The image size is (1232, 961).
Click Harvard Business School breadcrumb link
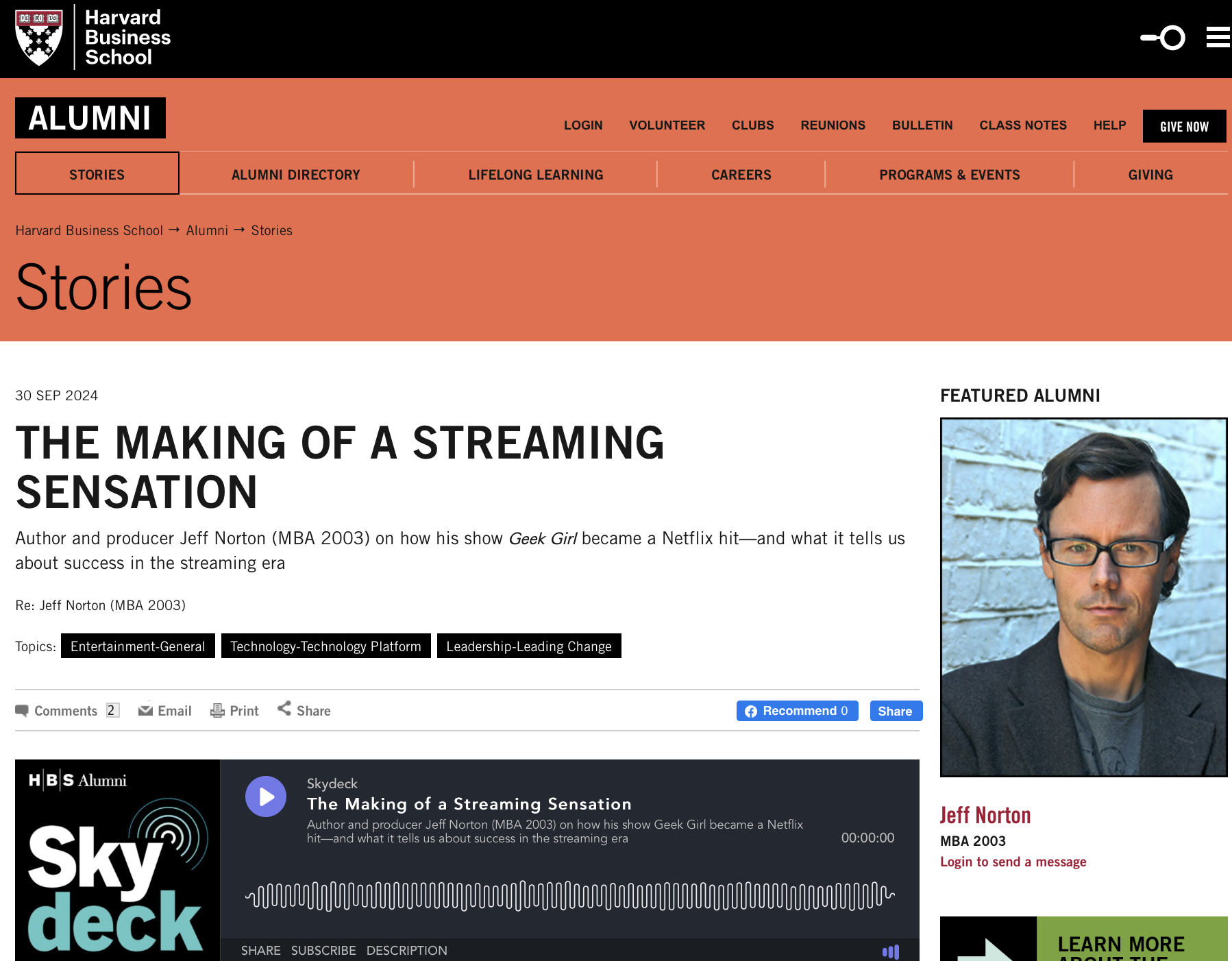(90, 230)
